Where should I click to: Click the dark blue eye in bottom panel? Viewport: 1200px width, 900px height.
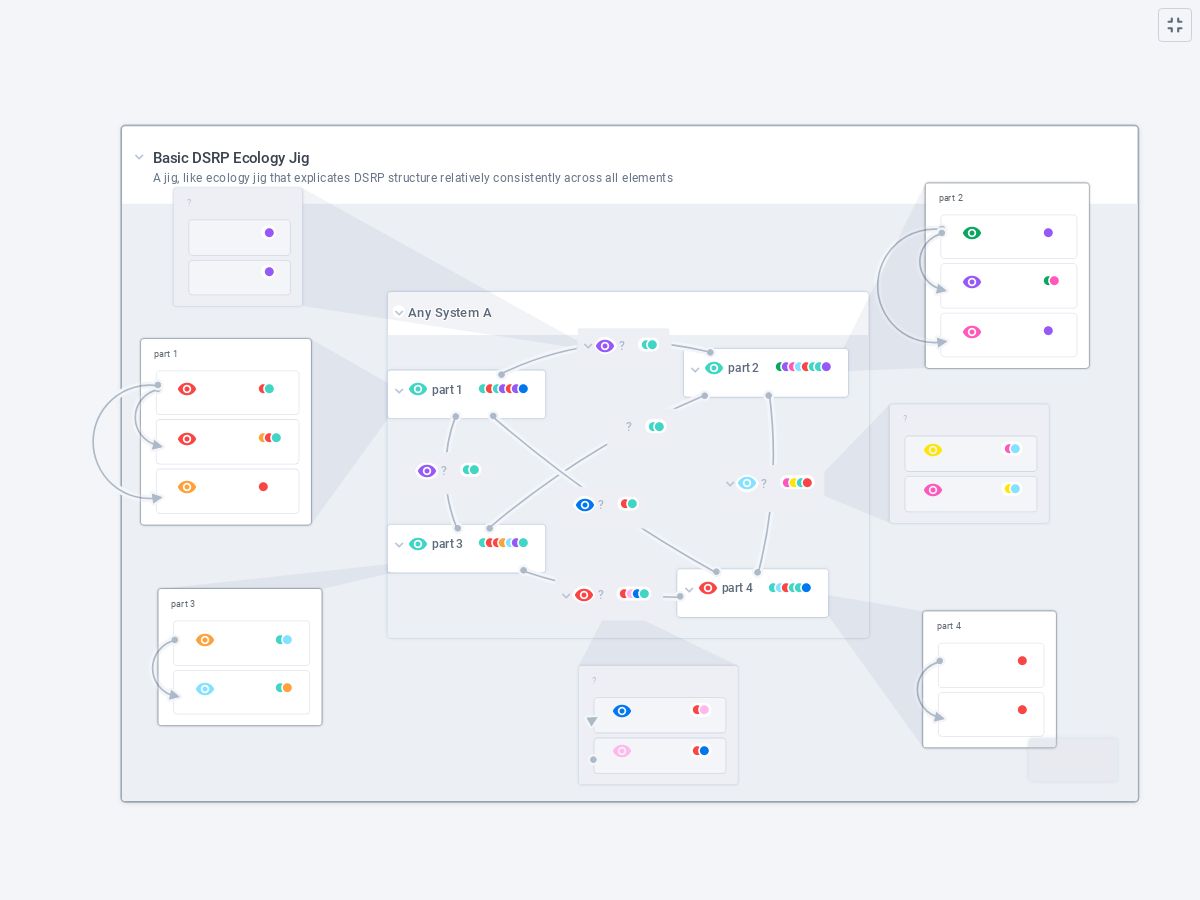pos(622,711)
